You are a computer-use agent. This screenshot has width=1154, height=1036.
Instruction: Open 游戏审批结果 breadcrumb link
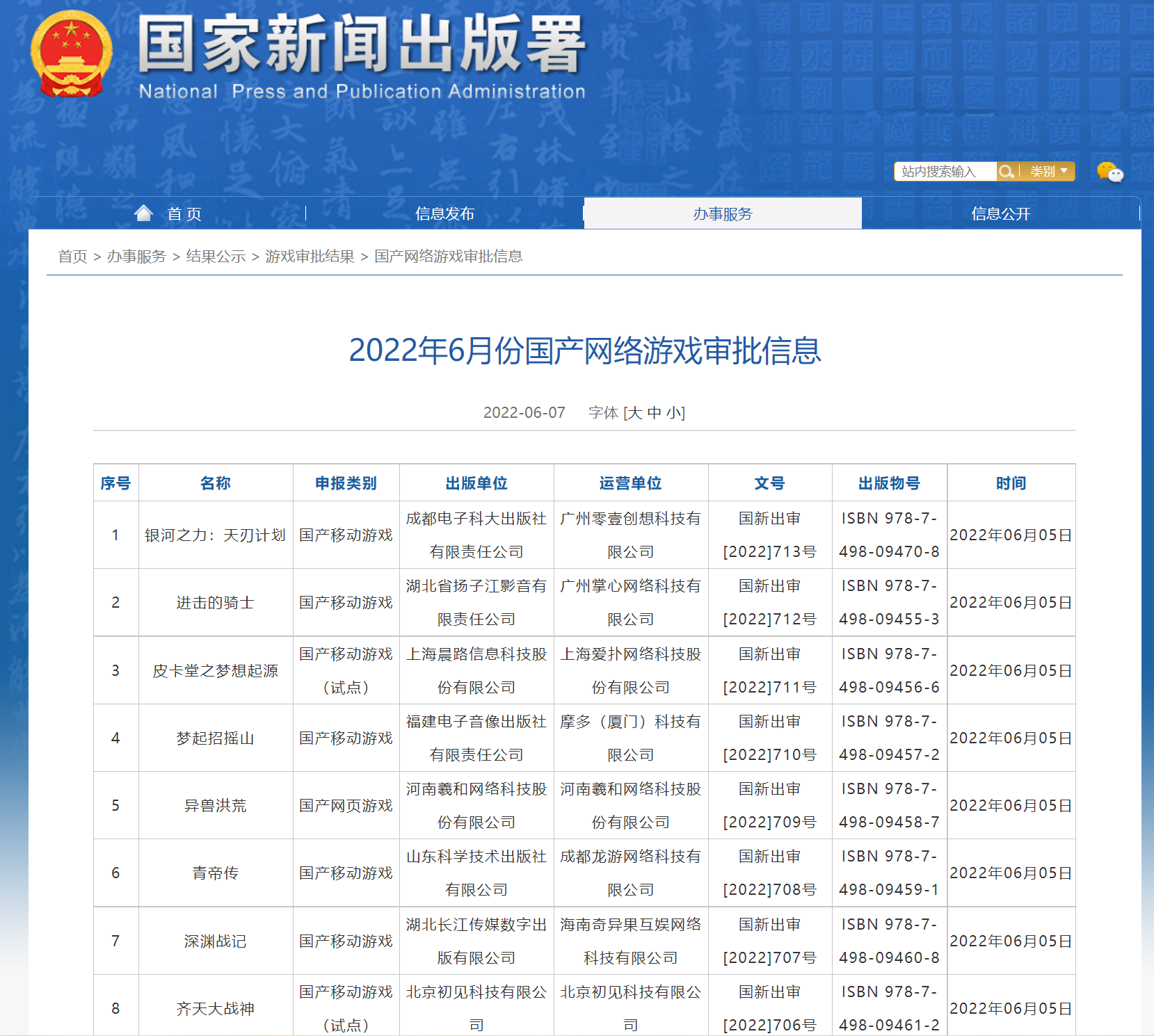pyautogui.click(x=310, y=257)
